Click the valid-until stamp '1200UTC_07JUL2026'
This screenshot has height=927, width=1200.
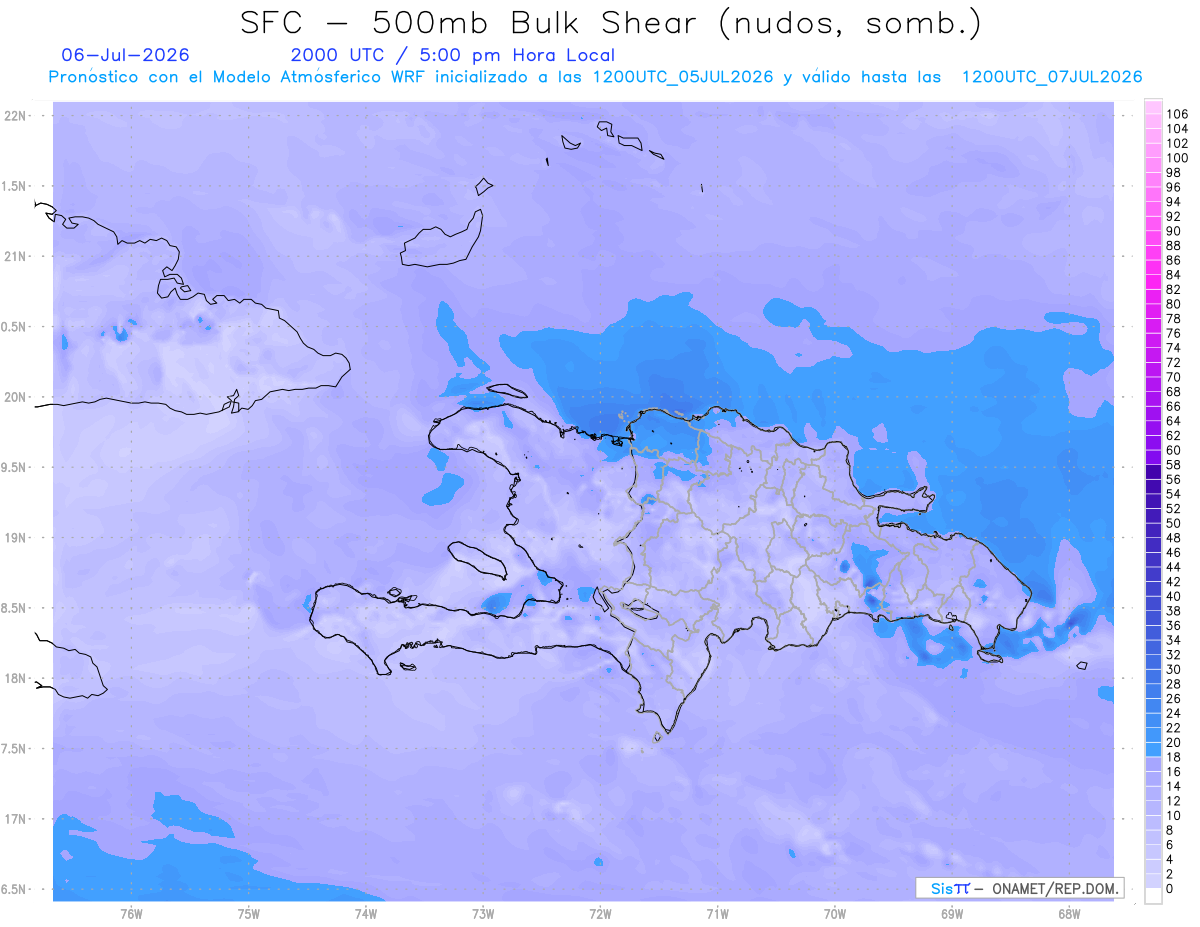coord(1051,77)
